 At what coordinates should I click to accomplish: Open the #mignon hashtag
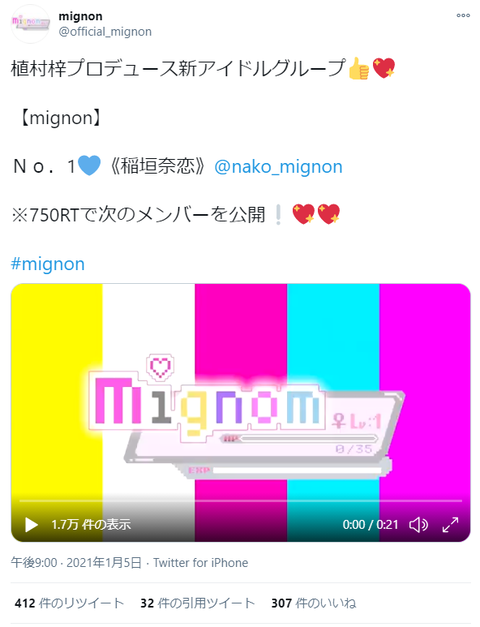point(48,264)
